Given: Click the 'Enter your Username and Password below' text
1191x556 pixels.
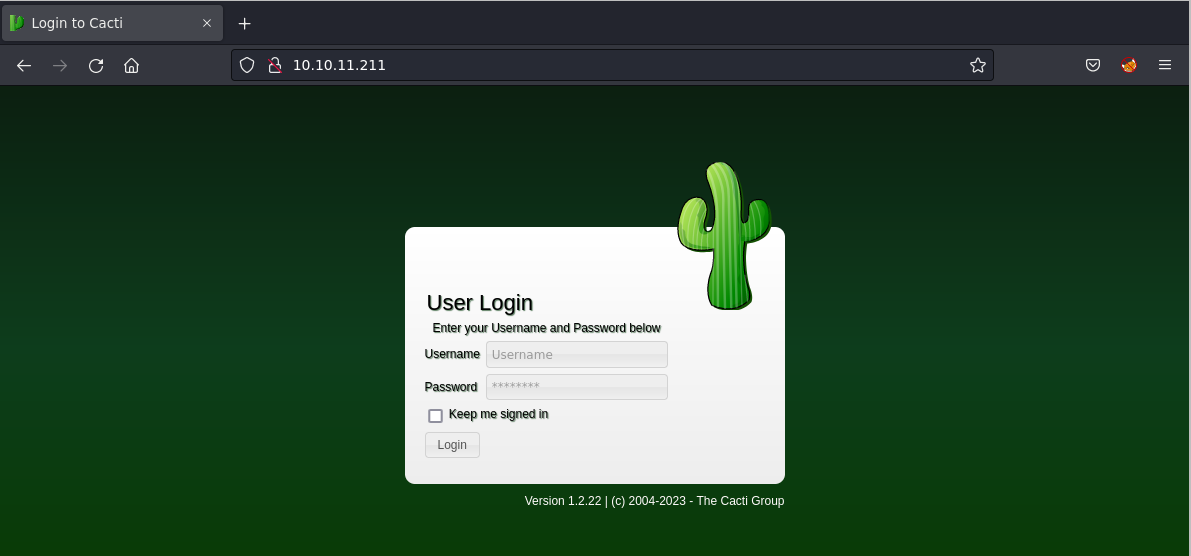Looking at the screenshot, I should [x=546, y=328].
